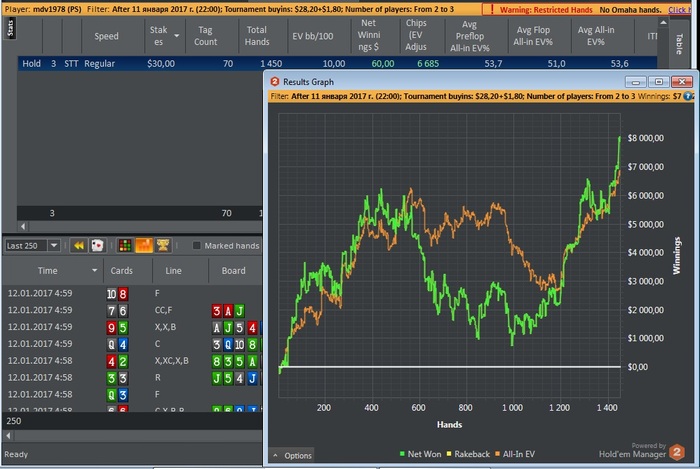Click the colored grid matrix icon
The image size is (700, 469).
125,245
